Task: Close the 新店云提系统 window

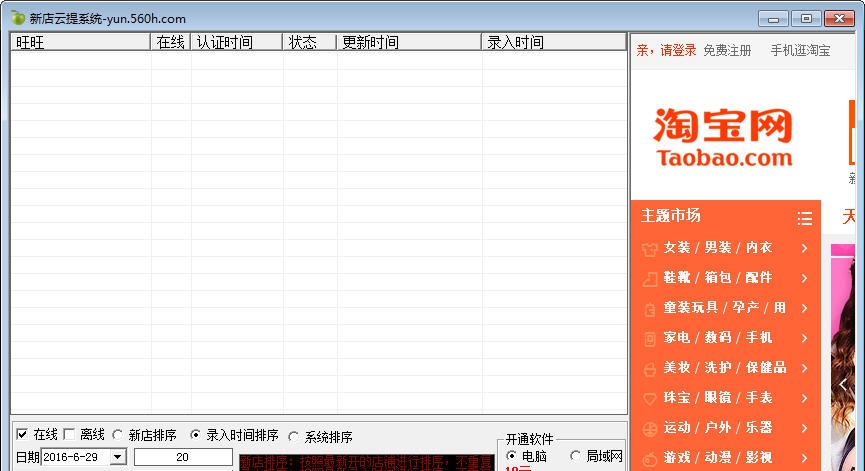Action: pyautogui.click(x=839, y=19)
